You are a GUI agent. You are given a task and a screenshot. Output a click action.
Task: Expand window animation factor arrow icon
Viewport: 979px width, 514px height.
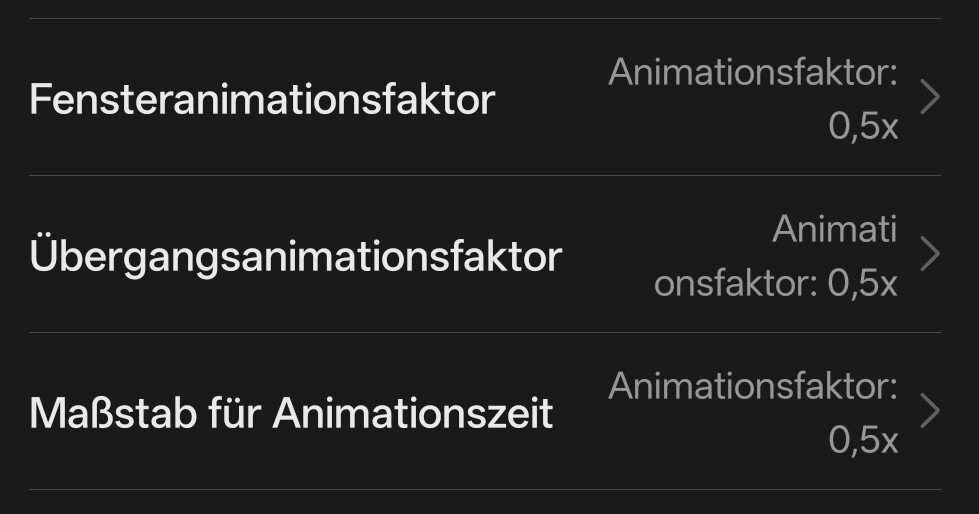pyautogui.click(x=930, y=98)
